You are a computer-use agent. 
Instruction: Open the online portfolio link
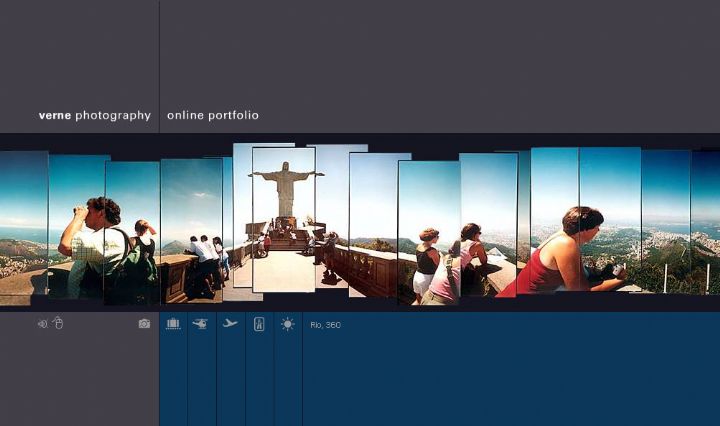click(x=213, y=116)
